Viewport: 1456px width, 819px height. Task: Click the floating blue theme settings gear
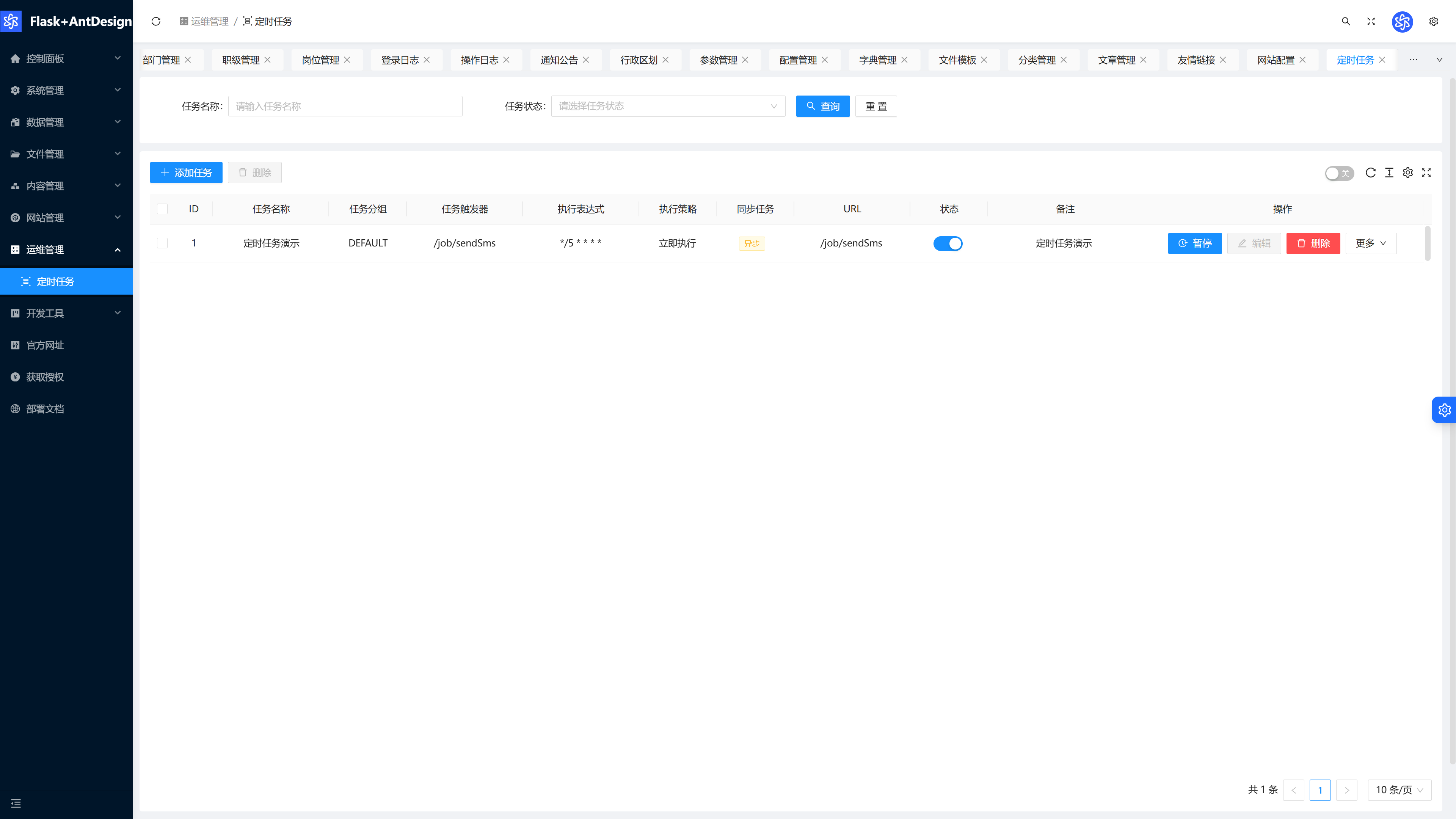(x=1444, y=410)
